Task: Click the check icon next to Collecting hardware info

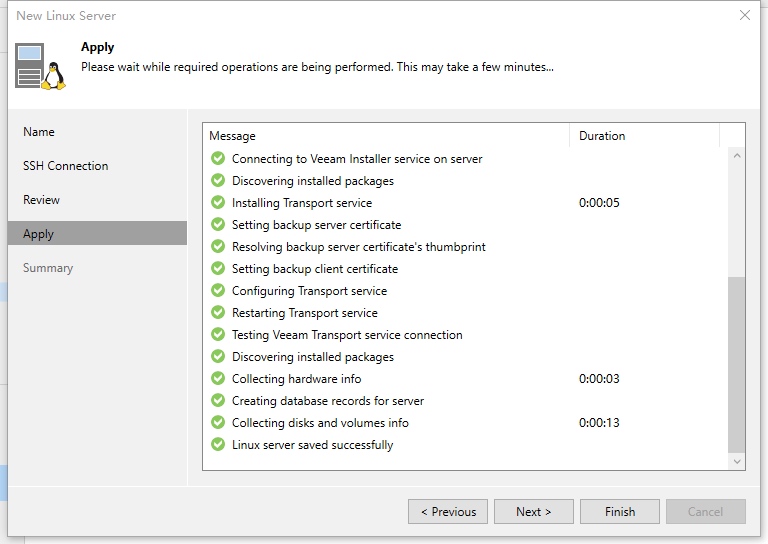Action: tap(218, 378)
